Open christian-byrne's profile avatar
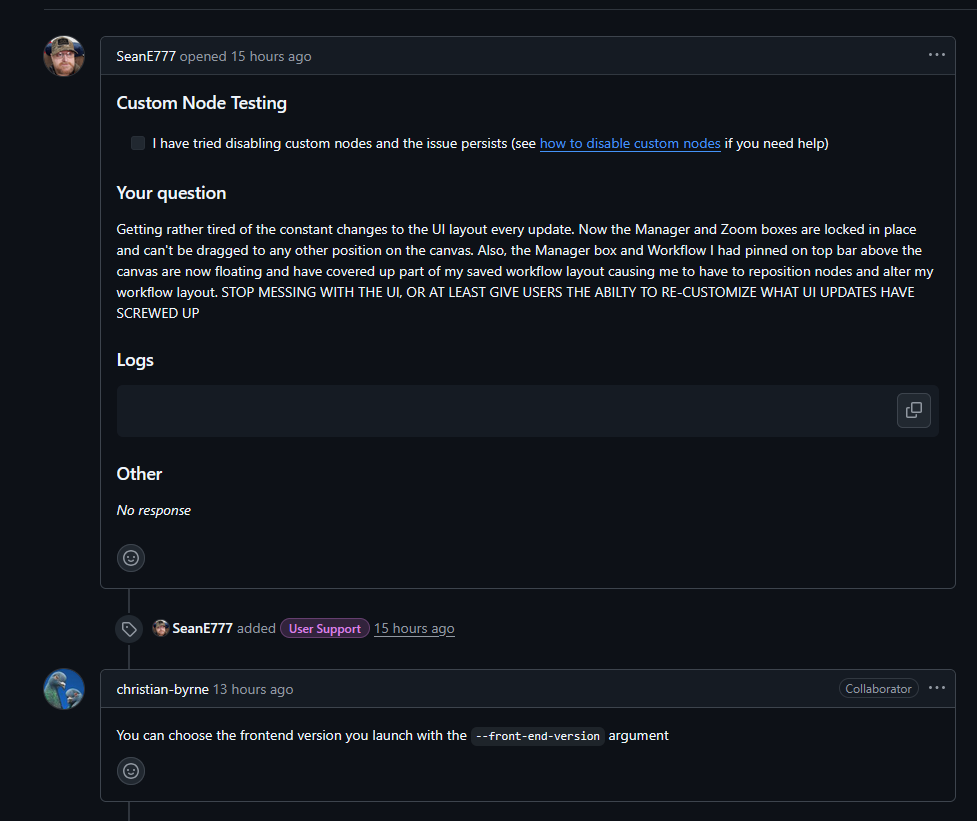Viewport: 977px width, 821px height. tap(64, 689)
